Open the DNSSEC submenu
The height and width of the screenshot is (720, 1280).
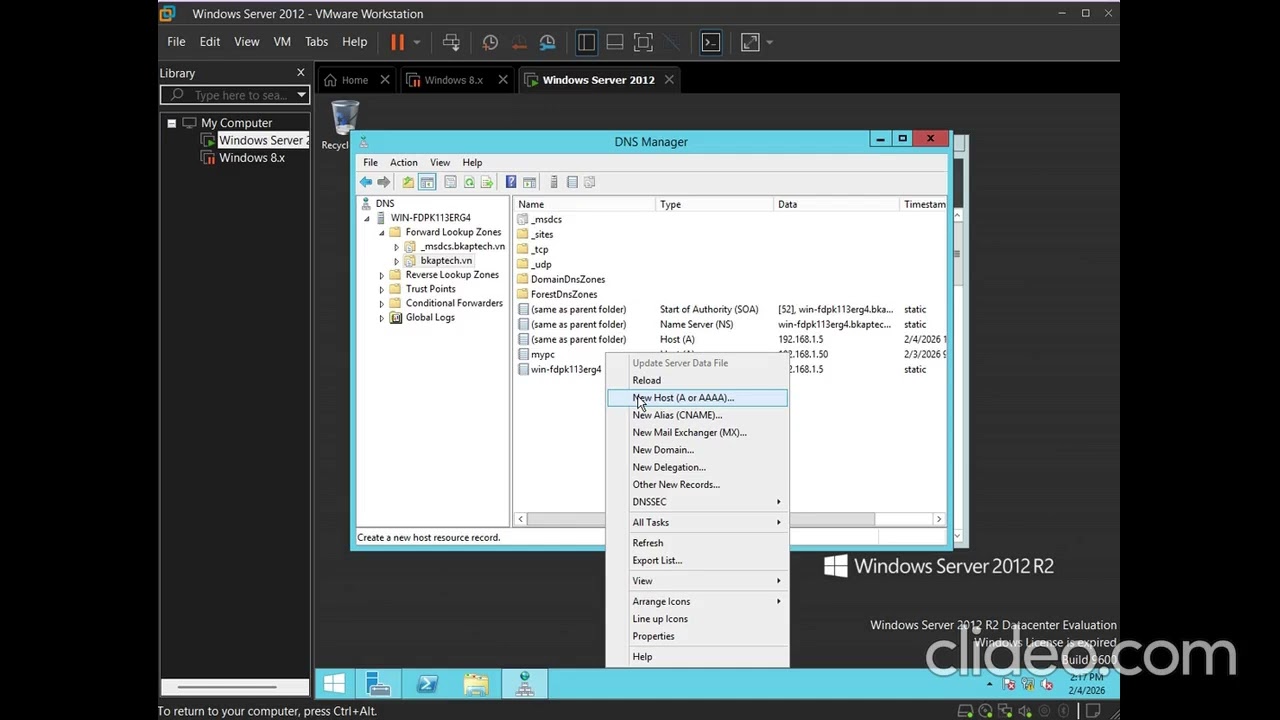click(x=697, y=502)
